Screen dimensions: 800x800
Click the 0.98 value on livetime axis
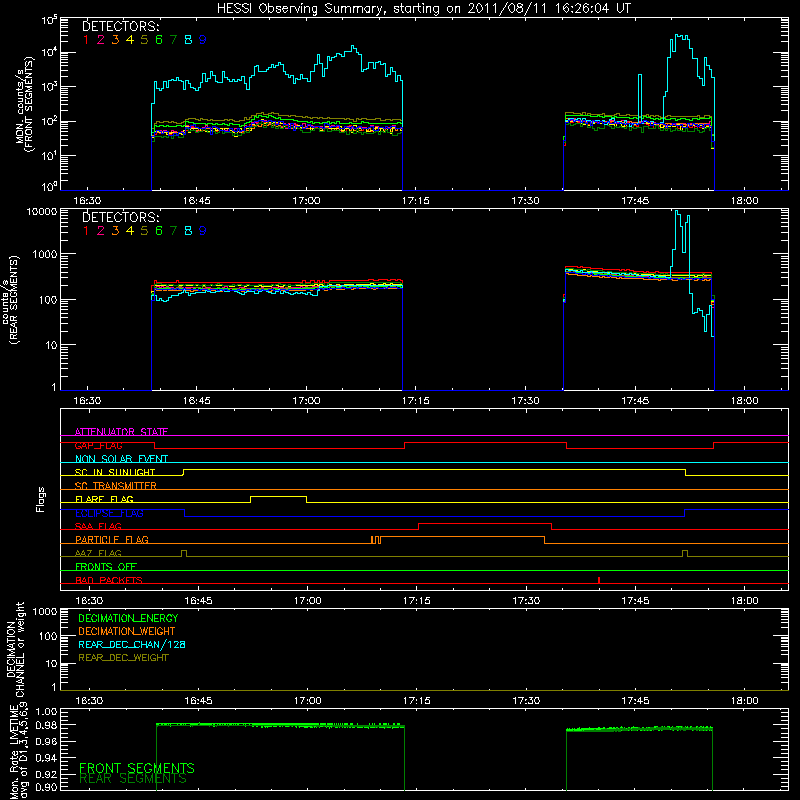point(46,724)
